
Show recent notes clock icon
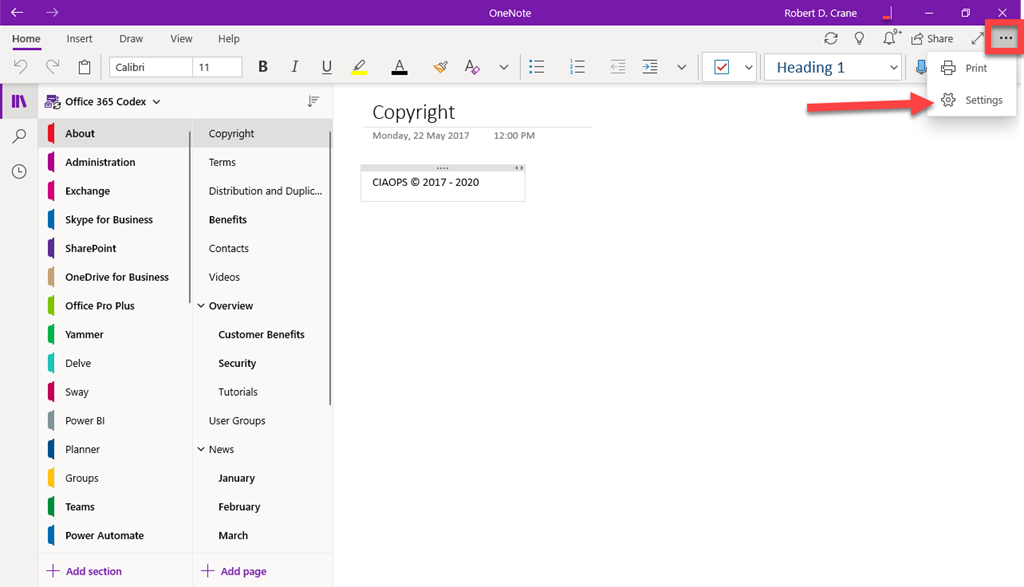[x=19, y=171]
